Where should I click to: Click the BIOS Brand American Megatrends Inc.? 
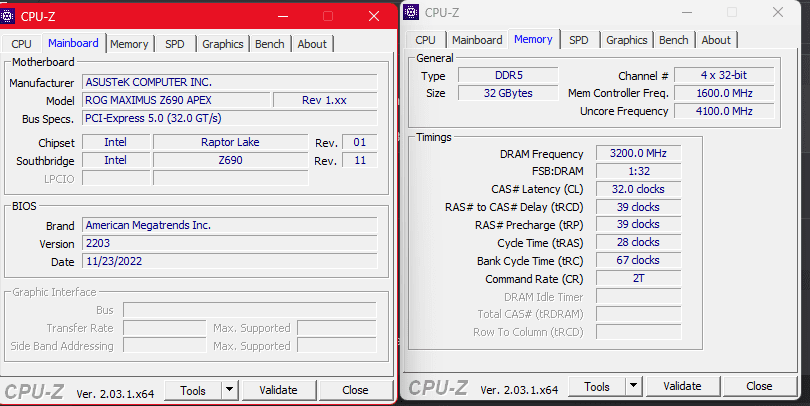[x=230, y=225]
